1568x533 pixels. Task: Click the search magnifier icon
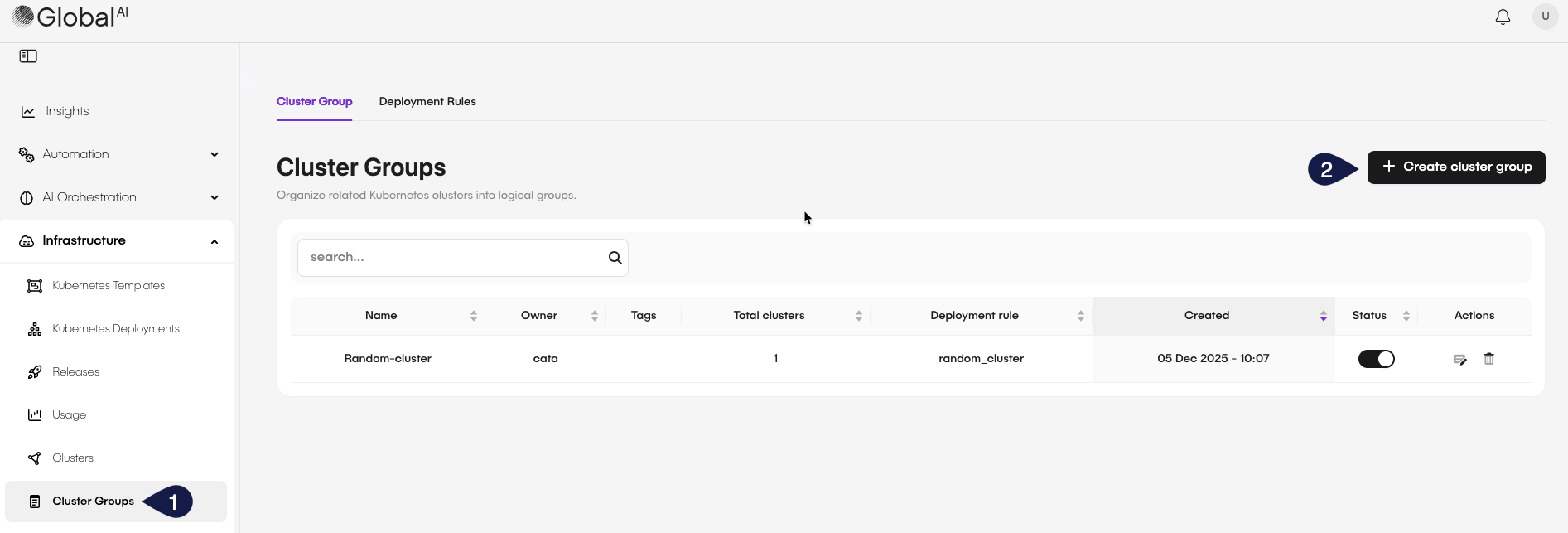coord(615,258)
